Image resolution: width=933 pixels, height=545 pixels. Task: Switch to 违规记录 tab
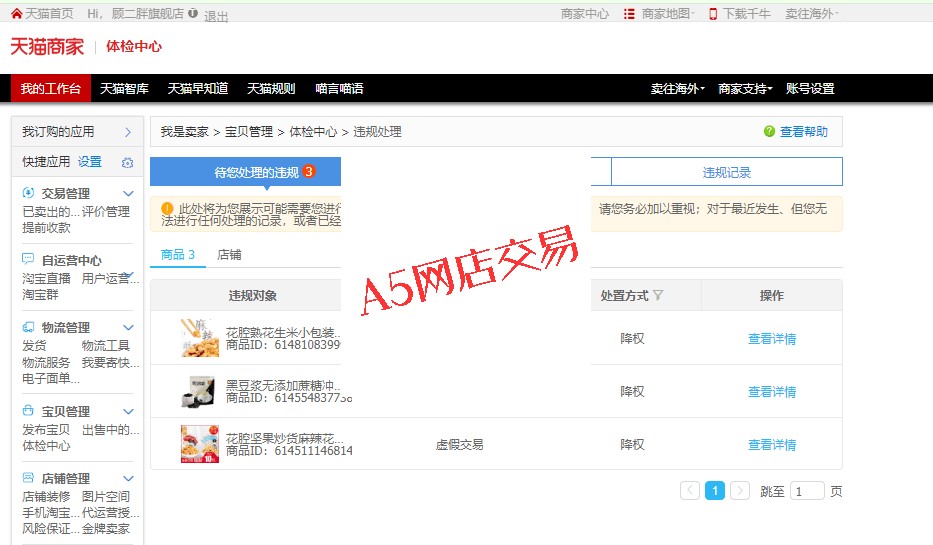[727, 172]
